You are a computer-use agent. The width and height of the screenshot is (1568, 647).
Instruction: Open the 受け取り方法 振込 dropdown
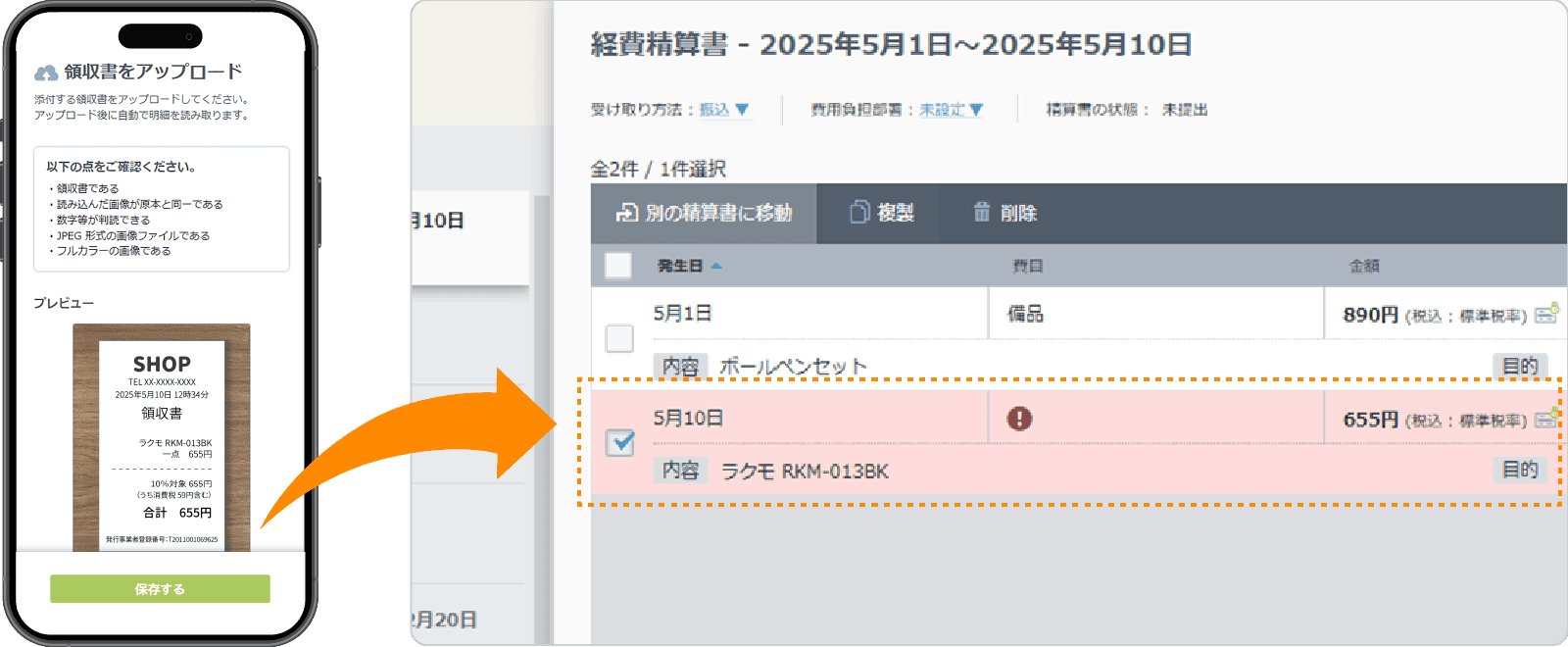click(x=724, y=110)
